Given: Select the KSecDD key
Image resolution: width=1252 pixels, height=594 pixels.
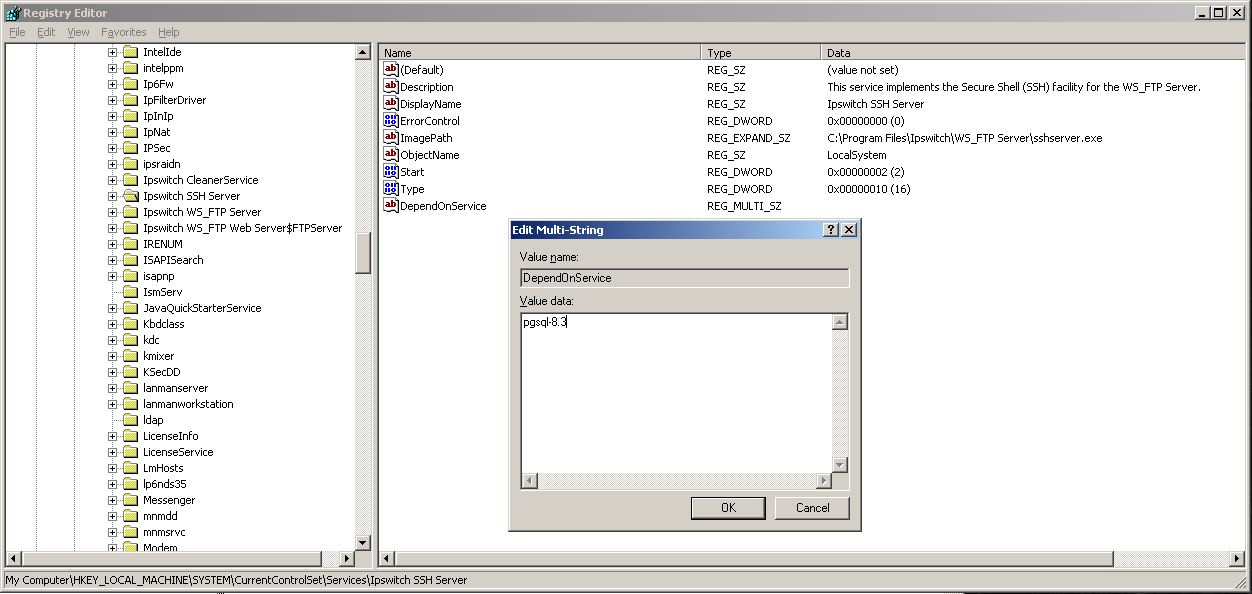Looking at the screenshot, I should click(162, 372).
